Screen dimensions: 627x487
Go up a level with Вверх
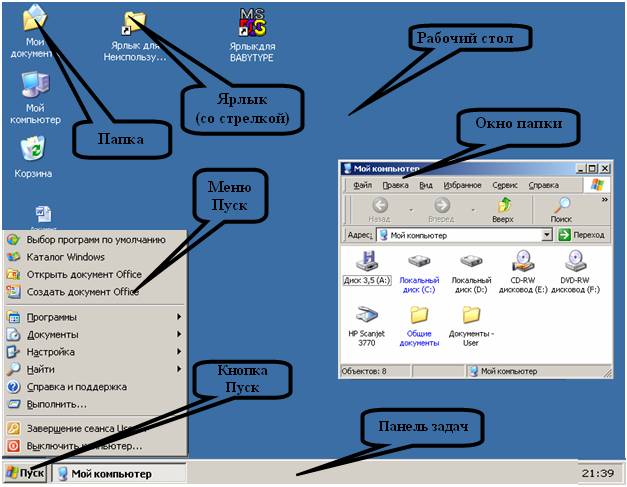[503, 210]
